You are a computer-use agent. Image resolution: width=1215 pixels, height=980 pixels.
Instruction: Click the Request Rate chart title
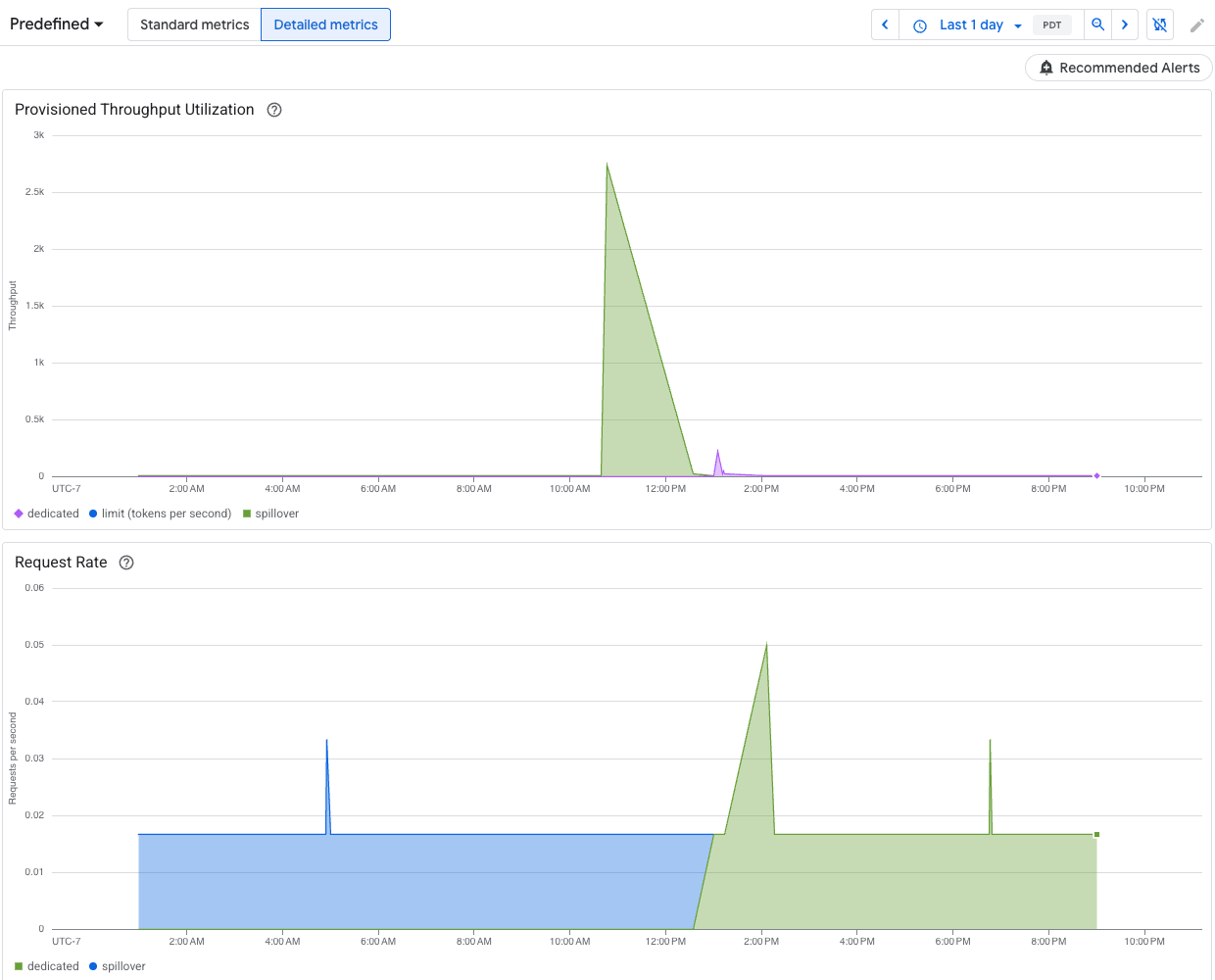61,563
